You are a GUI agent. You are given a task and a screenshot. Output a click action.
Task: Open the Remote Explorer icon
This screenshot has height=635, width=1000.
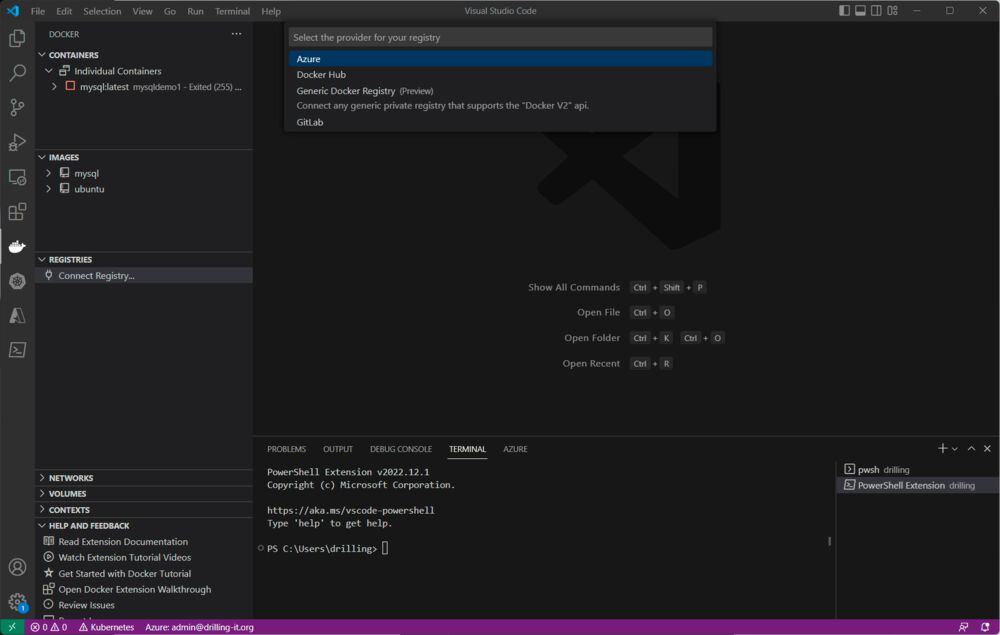coord(16,177)
